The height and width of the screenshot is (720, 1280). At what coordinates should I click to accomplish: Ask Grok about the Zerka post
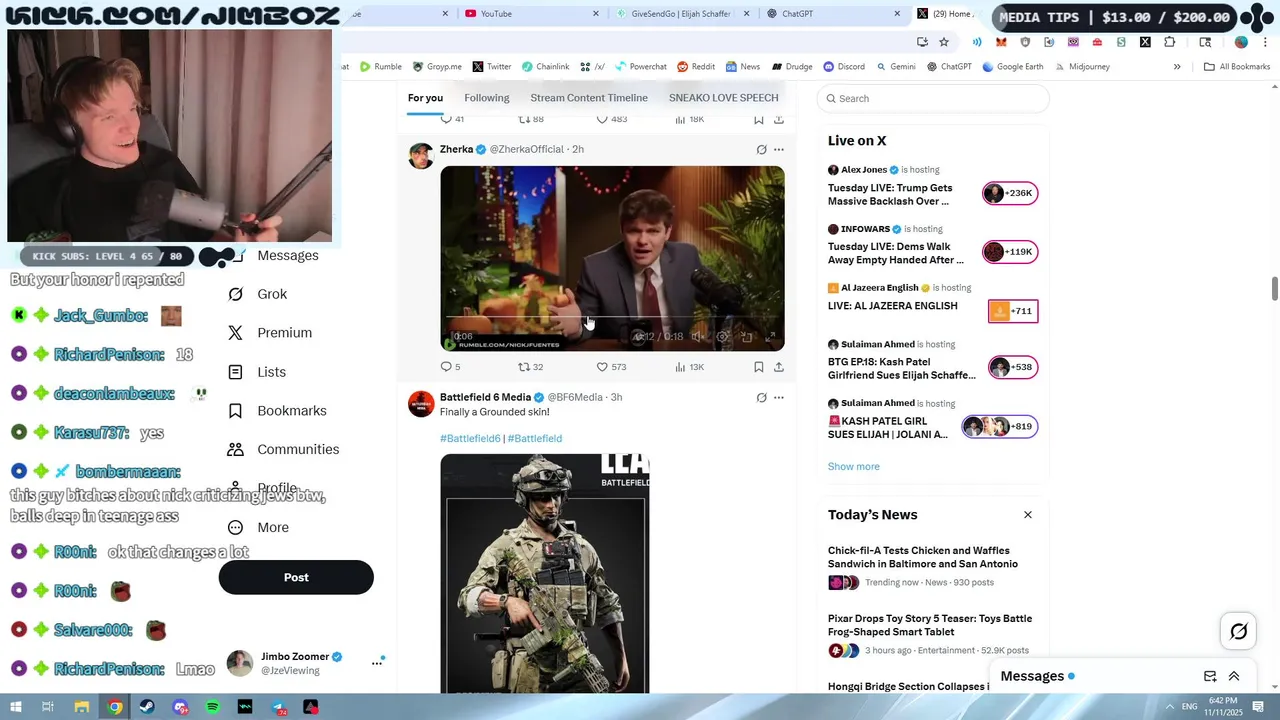coord(761,149)
